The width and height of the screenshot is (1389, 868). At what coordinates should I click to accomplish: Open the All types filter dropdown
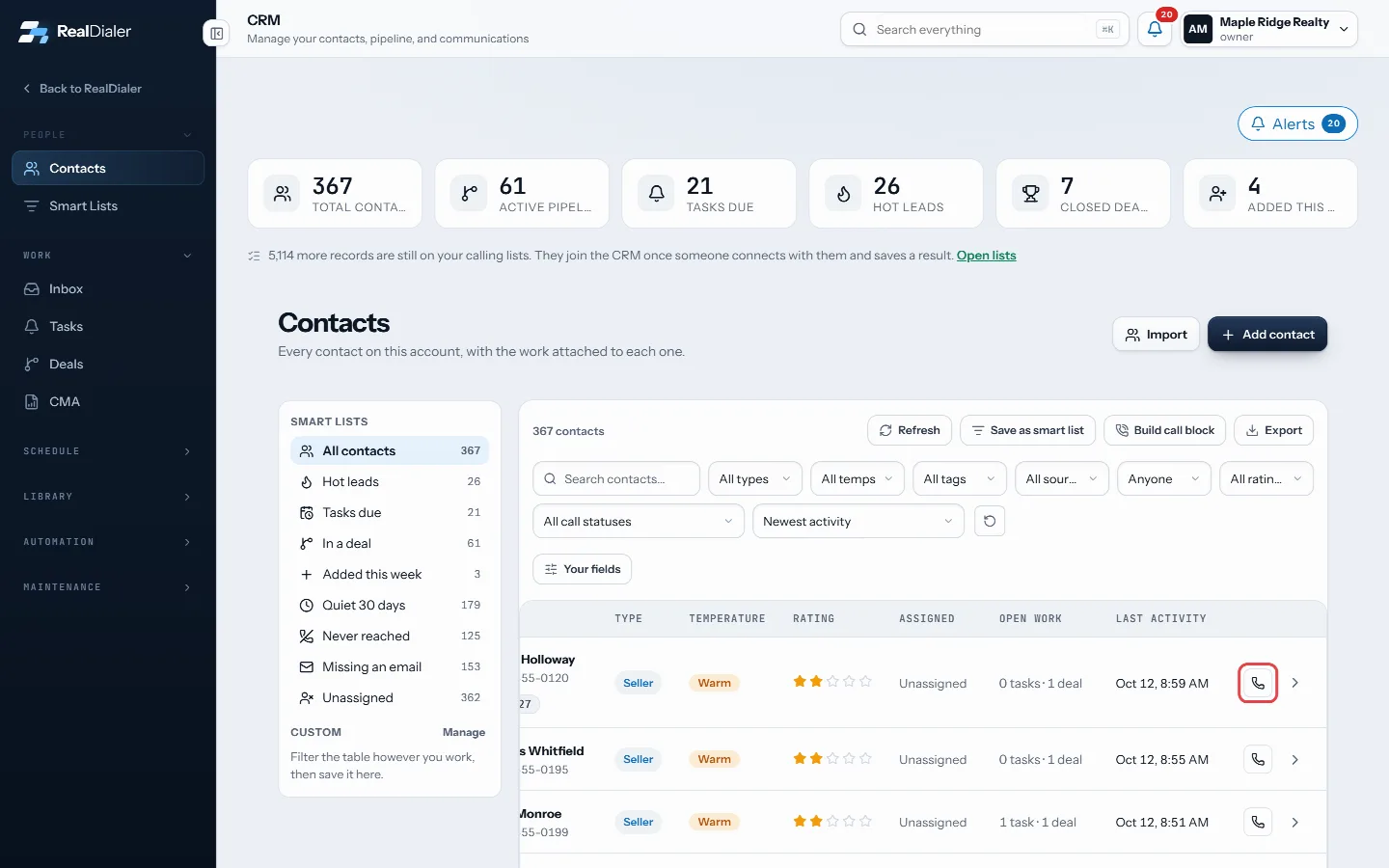coord(755,479)
